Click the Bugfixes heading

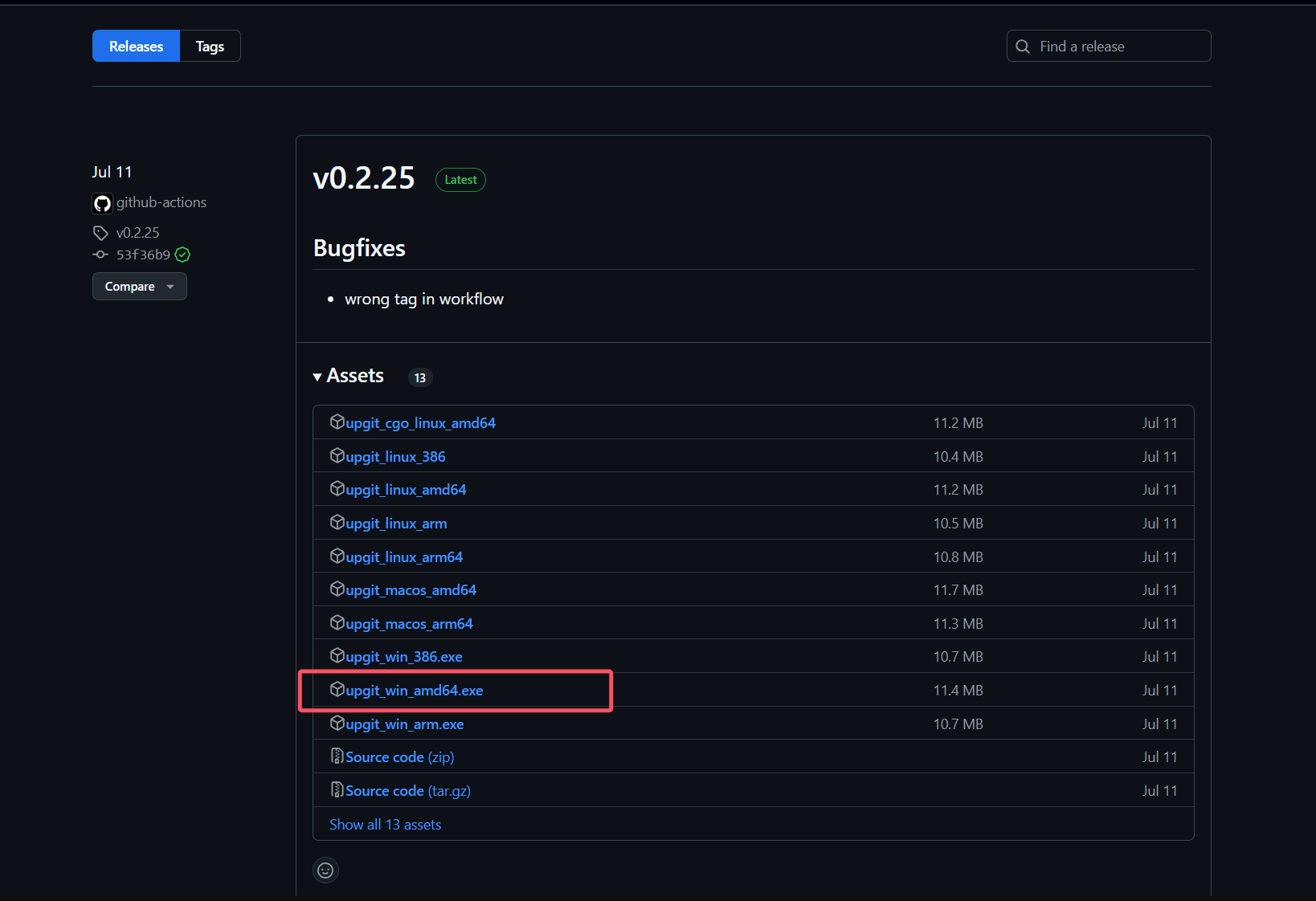(x=359, y=248)
